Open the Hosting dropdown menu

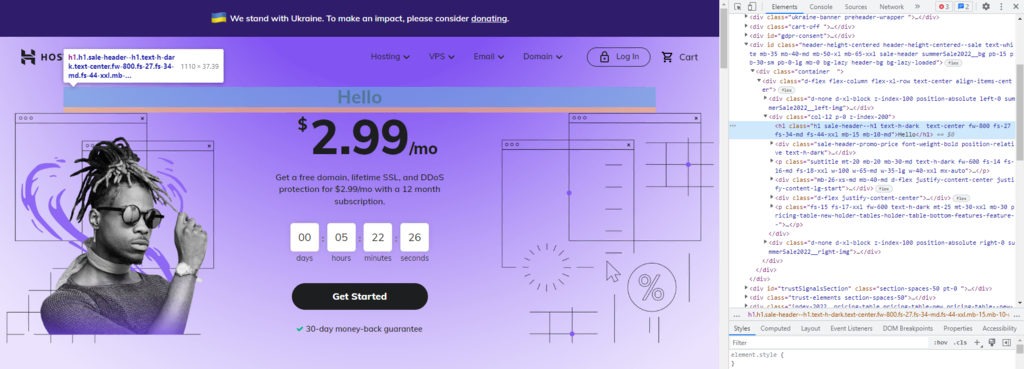391,57
